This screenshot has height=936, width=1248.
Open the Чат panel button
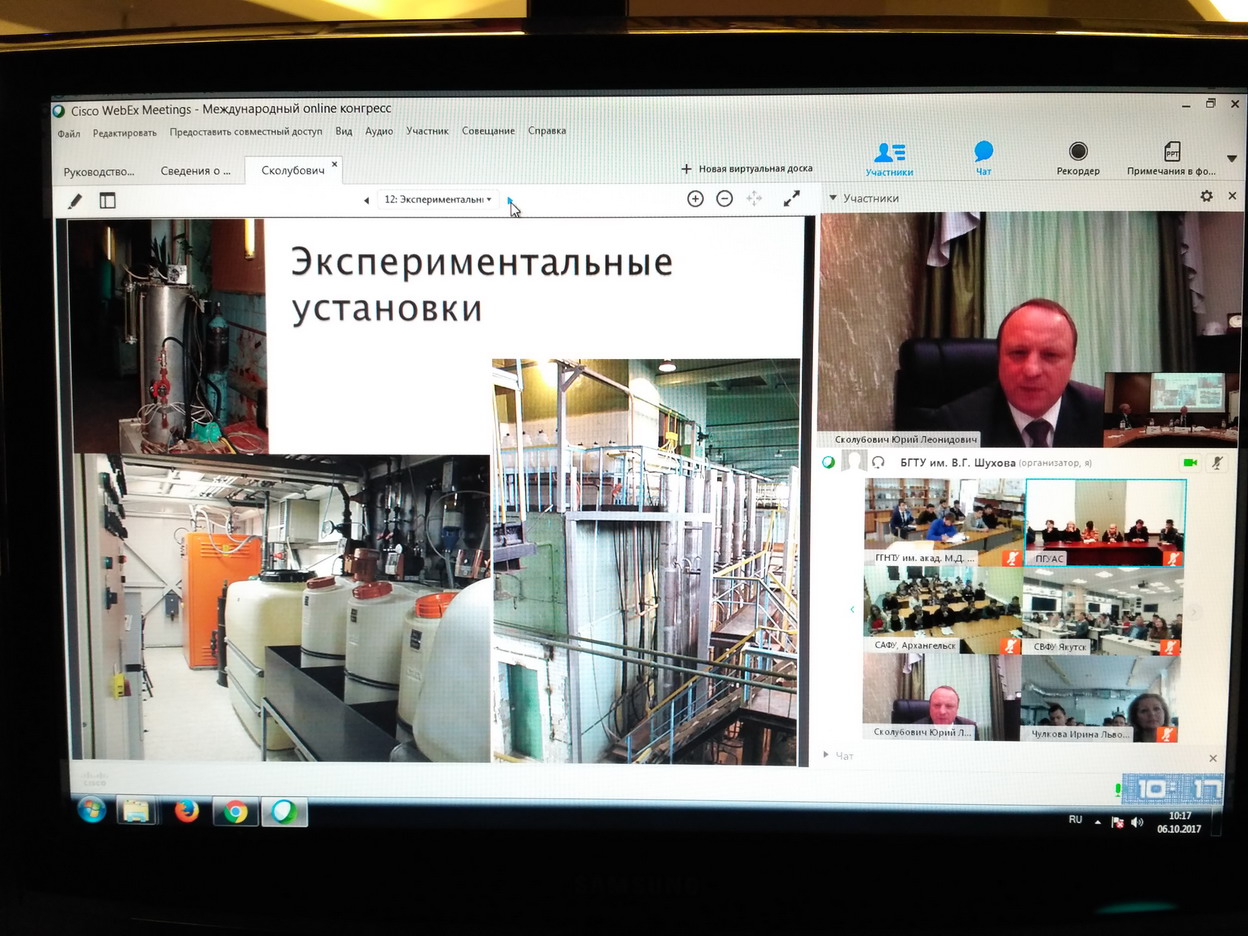coord(984,158)
